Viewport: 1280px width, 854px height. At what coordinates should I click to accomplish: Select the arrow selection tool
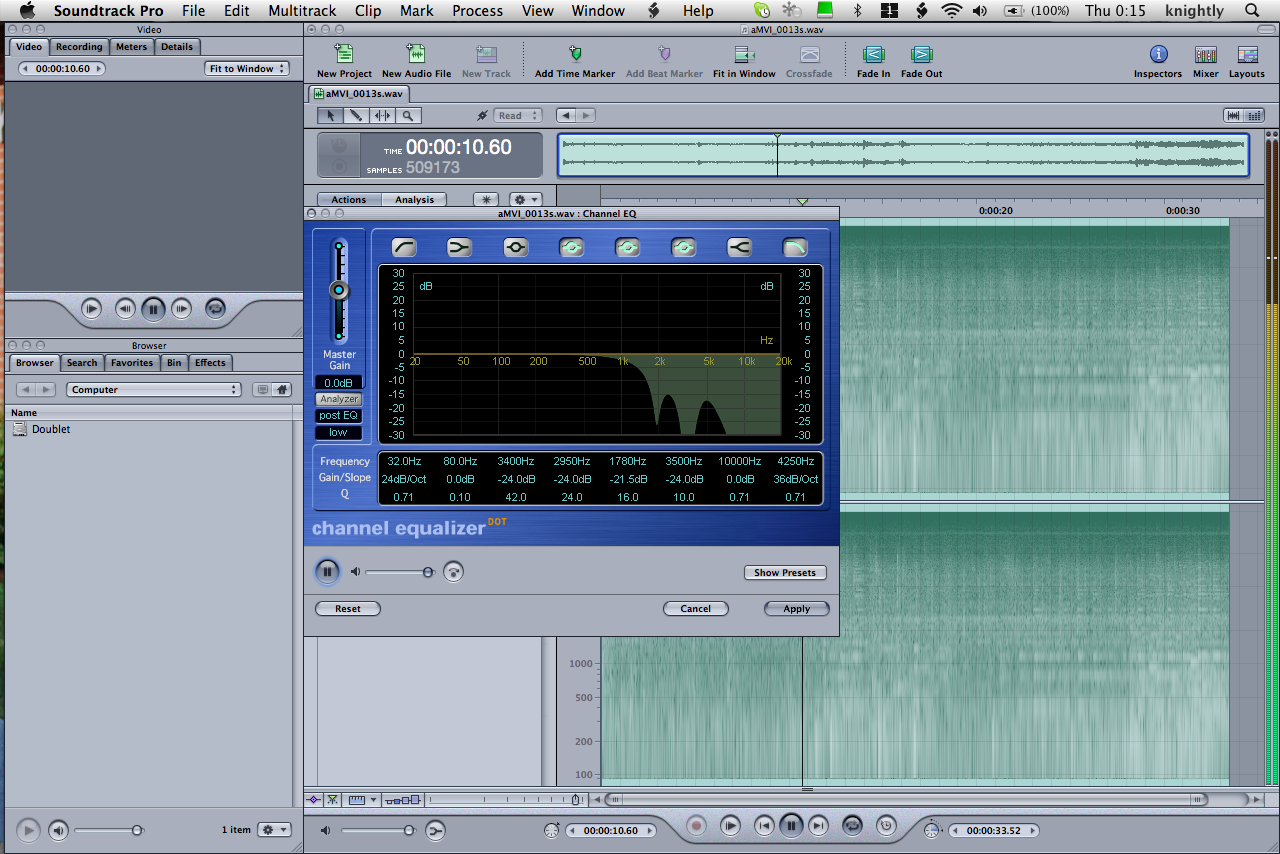331,116
